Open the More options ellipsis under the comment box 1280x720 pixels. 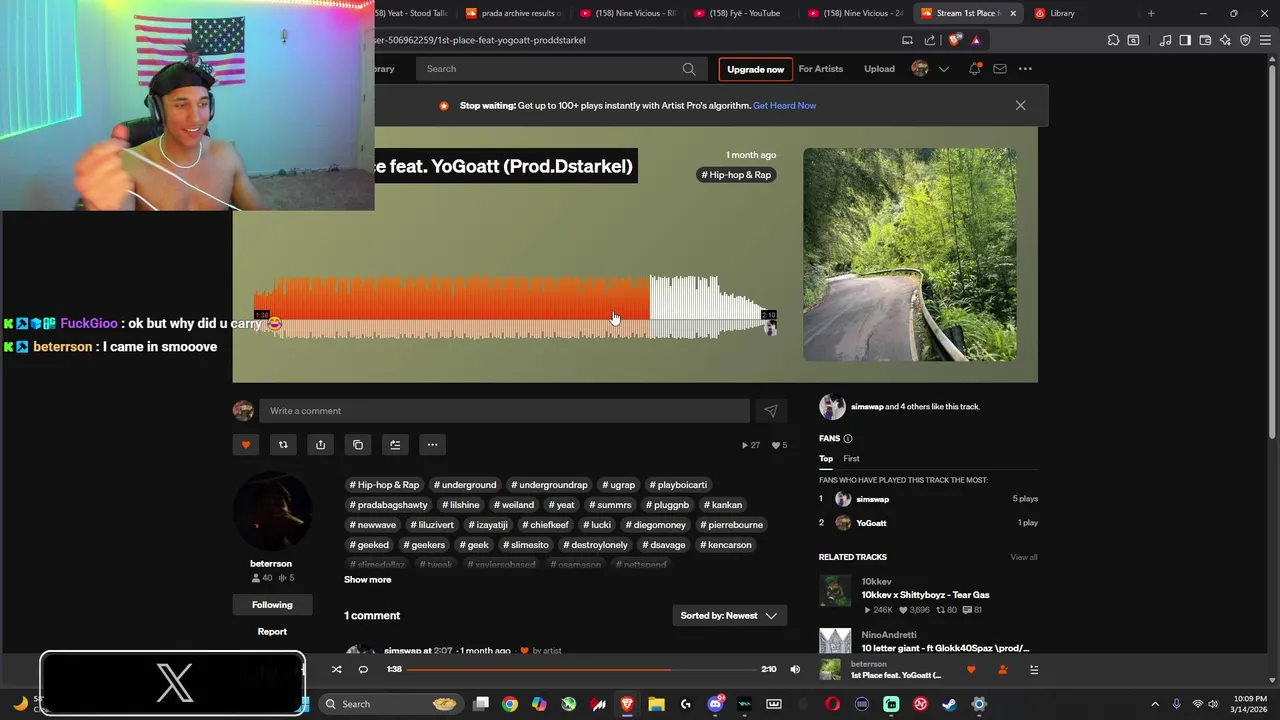(x=432, y=445)
